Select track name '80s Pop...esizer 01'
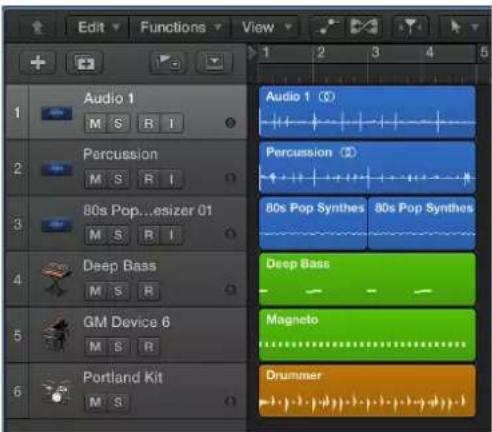Image resolution: width=492 pixels, height=432 pixels. coord(147,210)
